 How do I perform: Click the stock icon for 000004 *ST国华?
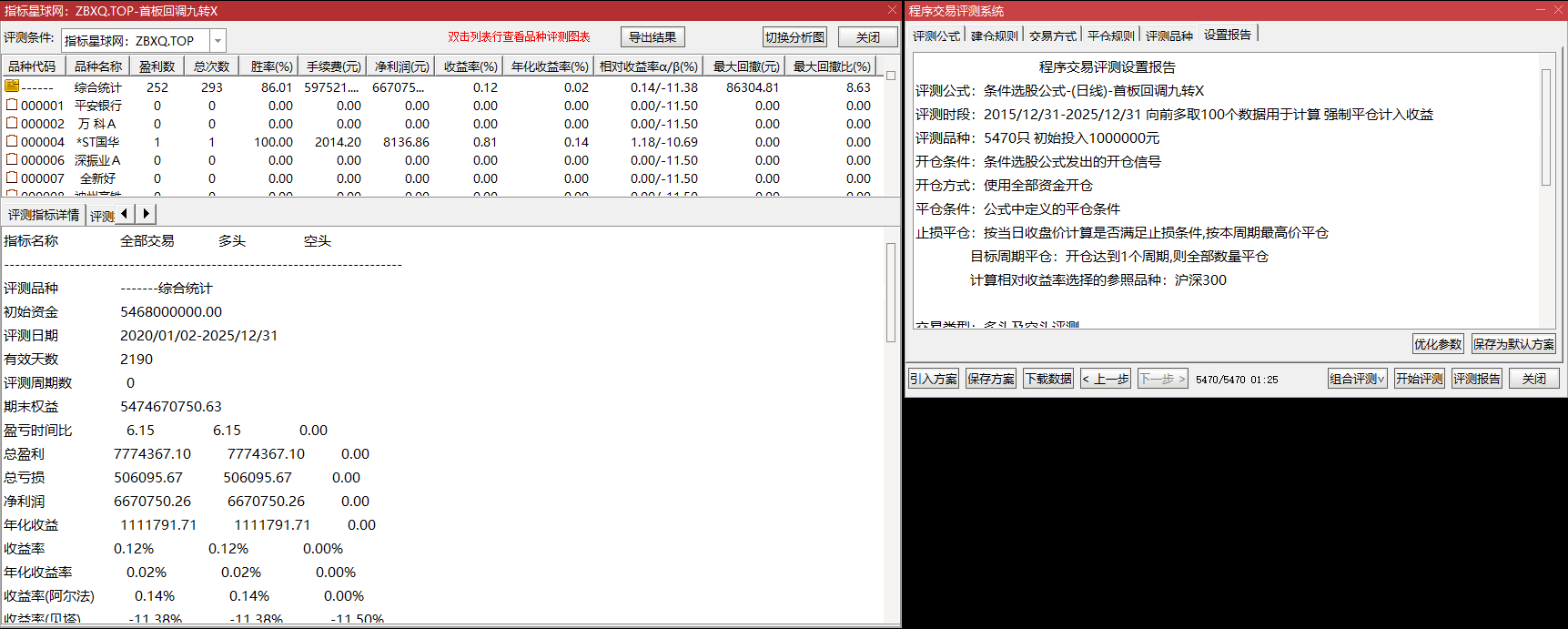[x=12, y=141]
